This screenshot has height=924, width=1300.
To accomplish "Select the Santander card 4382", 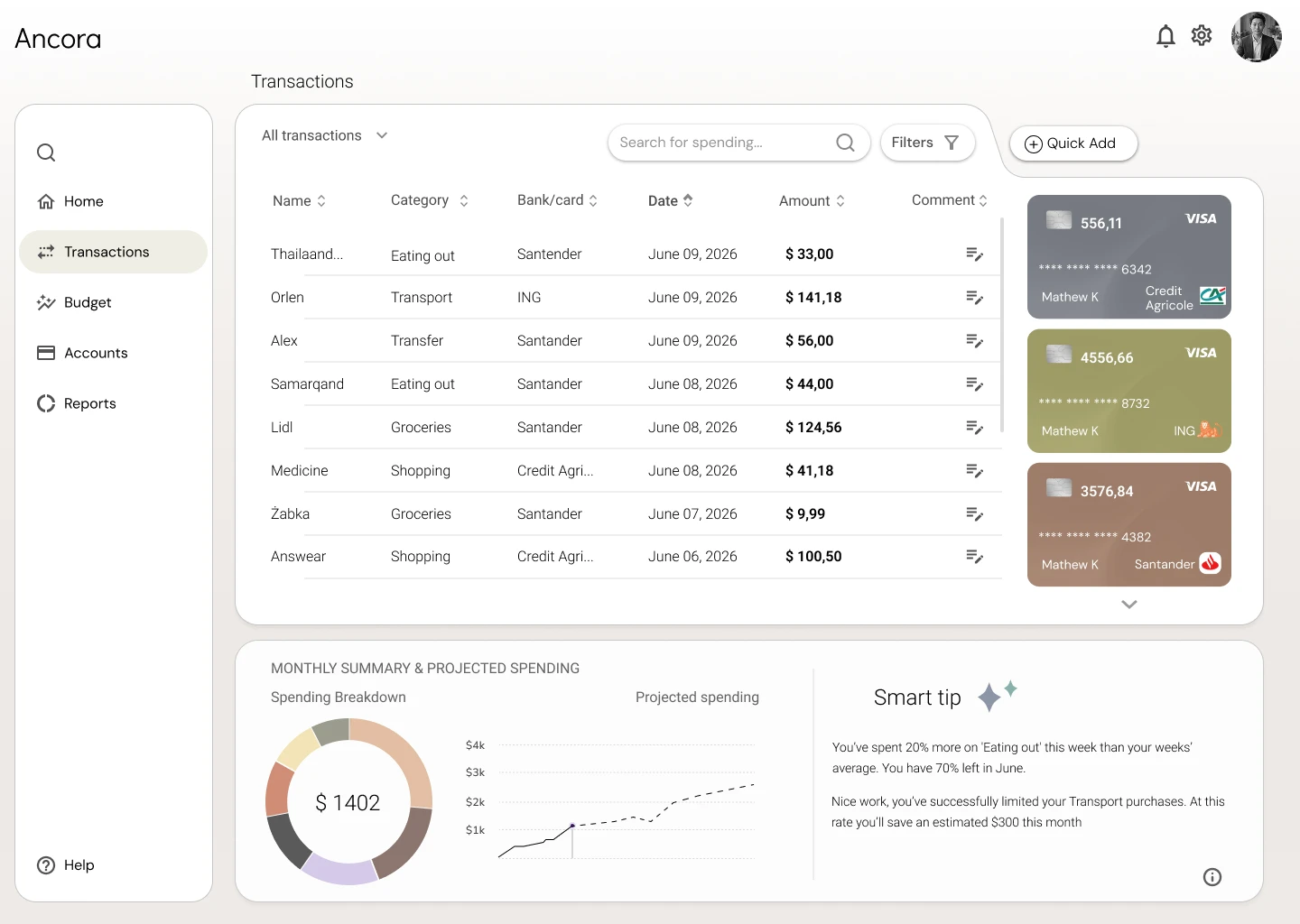I will point(1129,524).
